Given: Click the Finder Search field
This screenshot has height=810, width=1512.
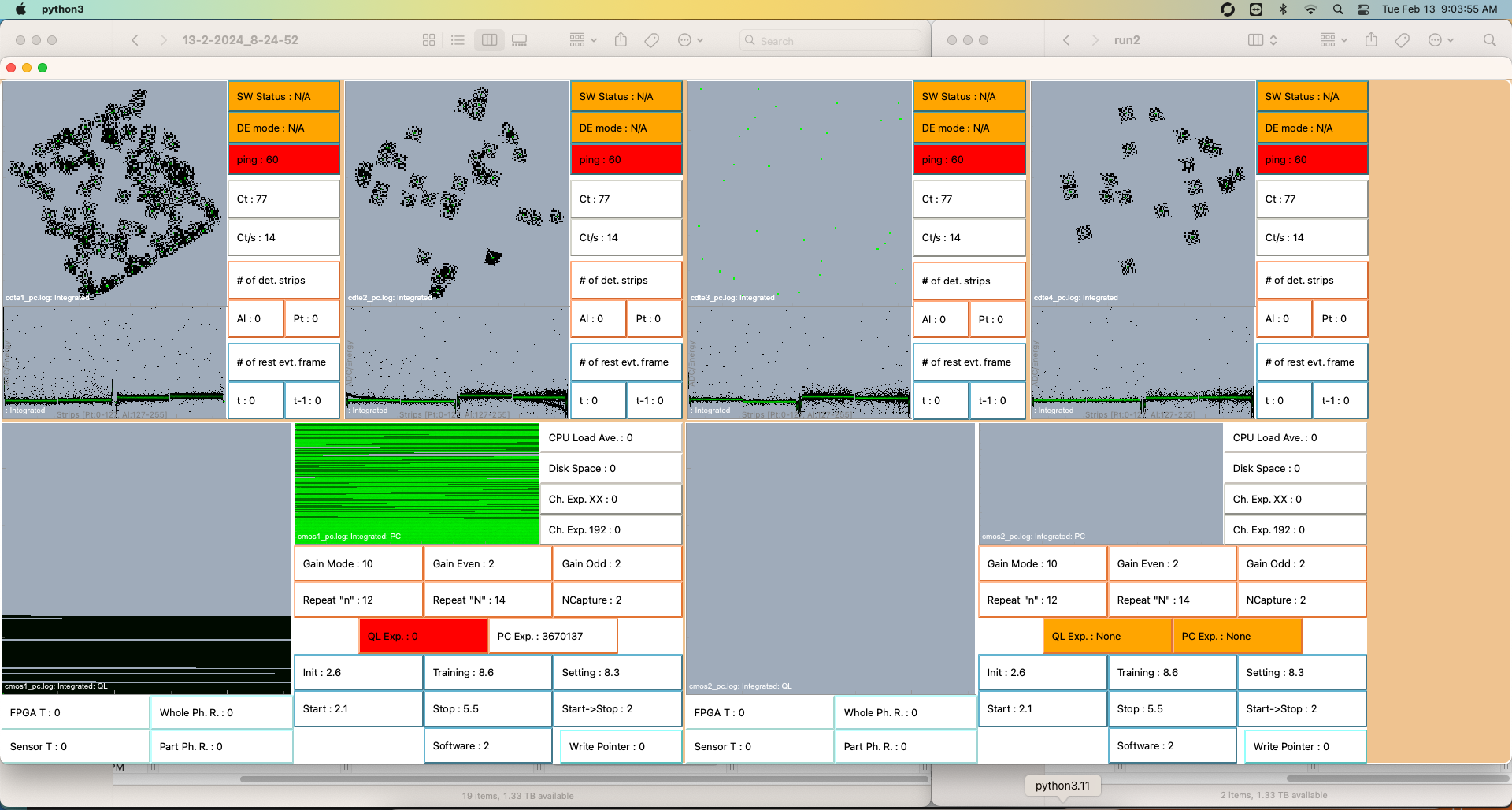Looking at the screenshot, I should (x=831, y=40).
